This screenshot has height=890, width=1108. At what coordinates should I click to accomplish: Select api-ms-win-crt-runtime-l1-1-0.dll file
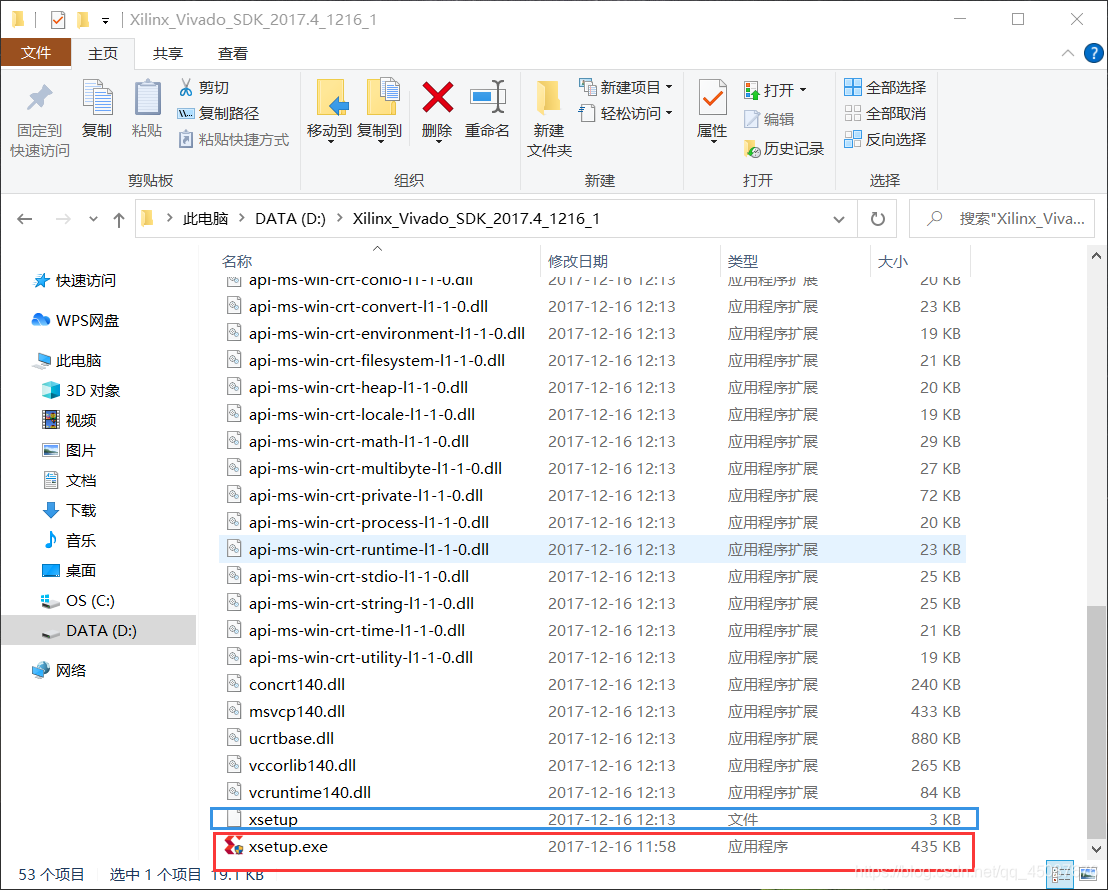[594, 549]
